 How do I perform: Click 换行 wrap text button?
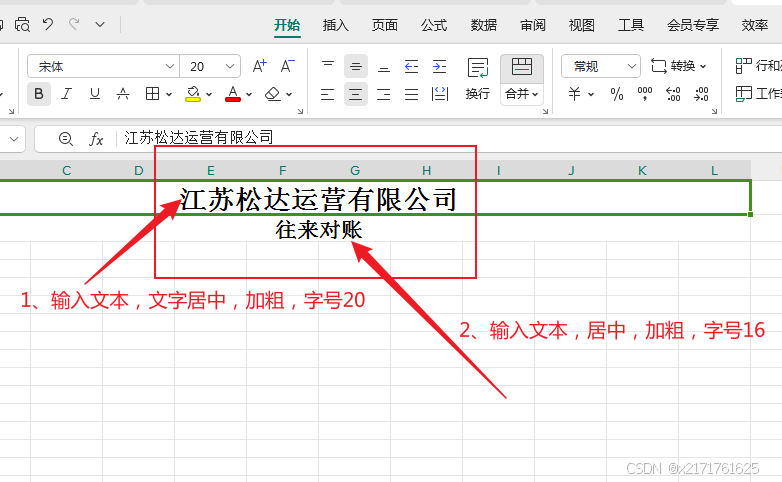478,79
